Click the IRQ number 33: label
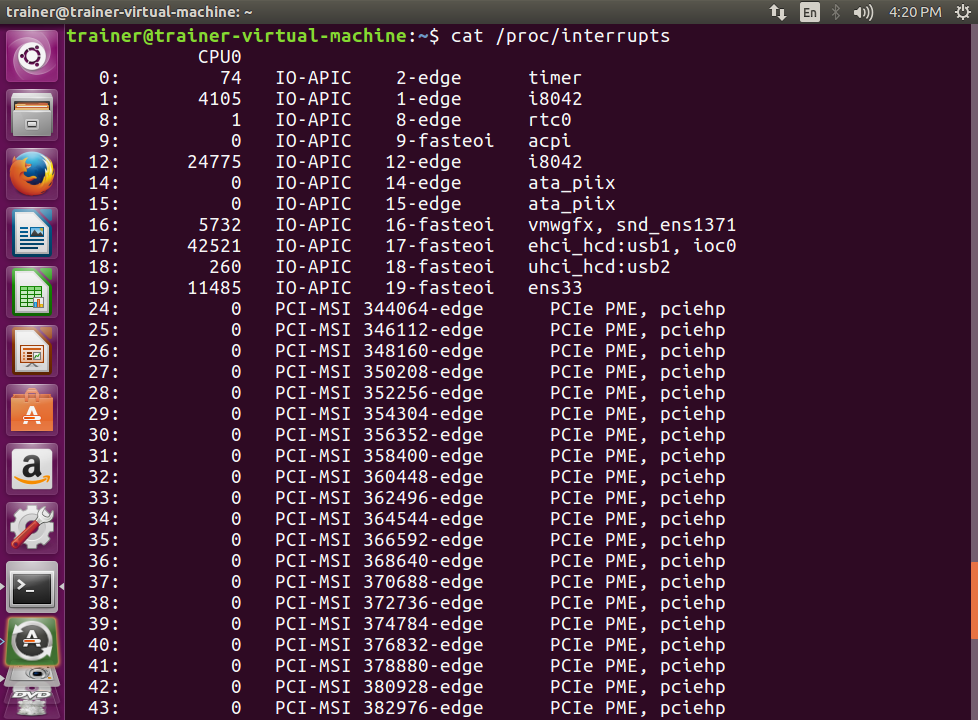The height and width of the screenshot is (720, 978). 104,498
